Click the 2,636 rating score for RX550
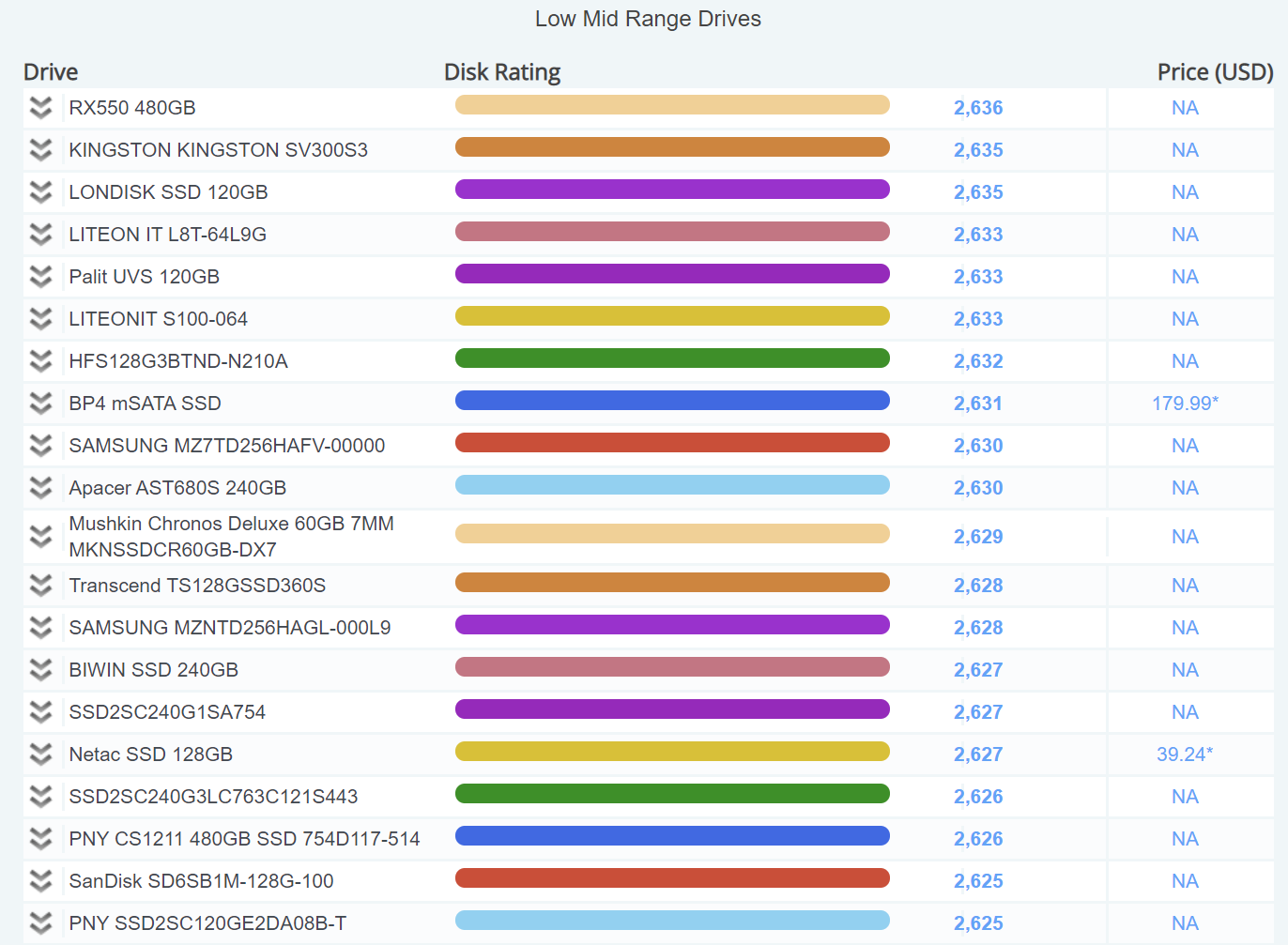Screen dimensions: 1288x945 pyautogui.click(x=978, y=108)
